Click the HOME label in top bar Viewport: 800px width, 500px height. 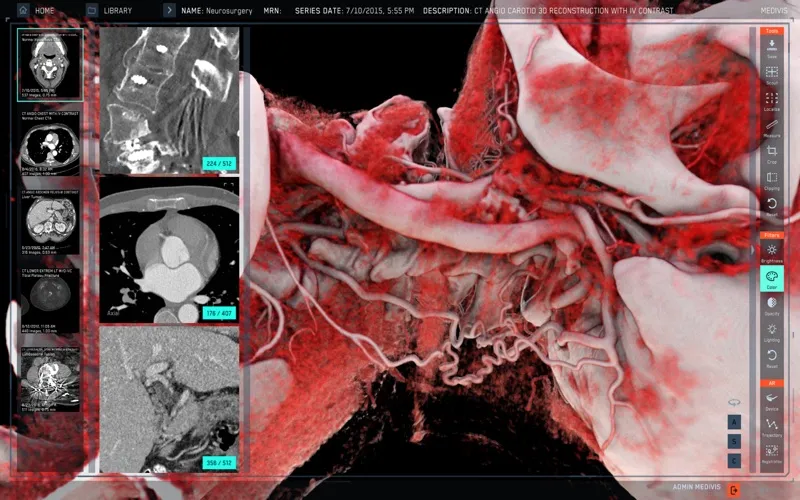click(x=44, y=10)
